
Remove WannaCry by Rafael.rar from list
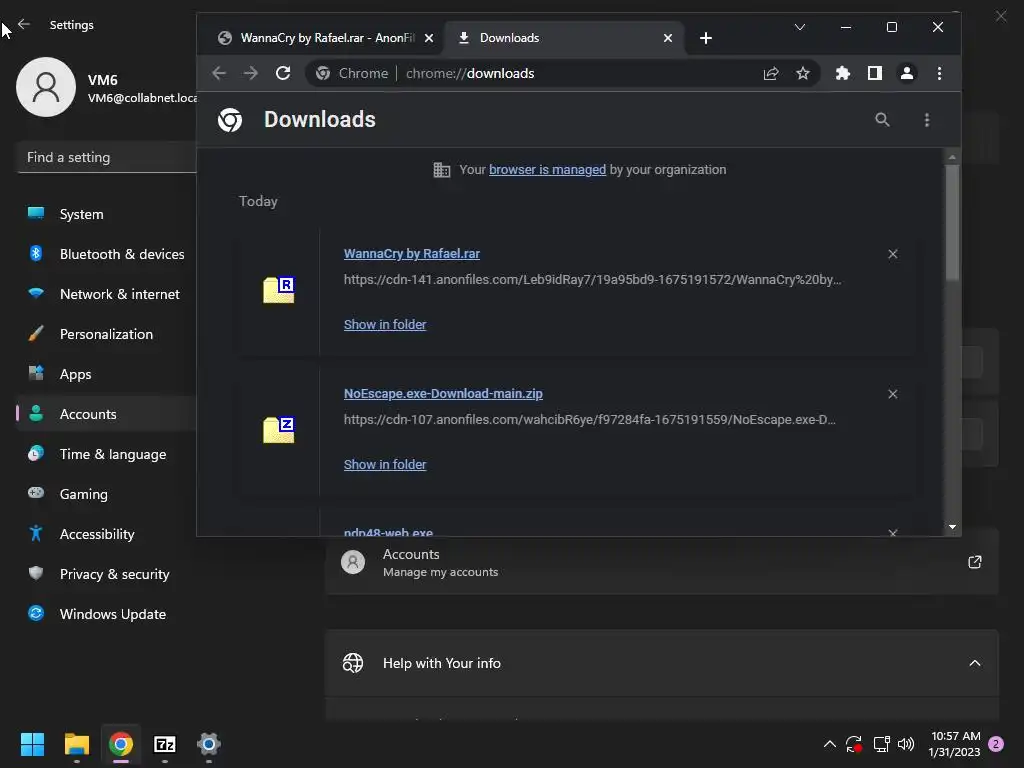(893, 254)
